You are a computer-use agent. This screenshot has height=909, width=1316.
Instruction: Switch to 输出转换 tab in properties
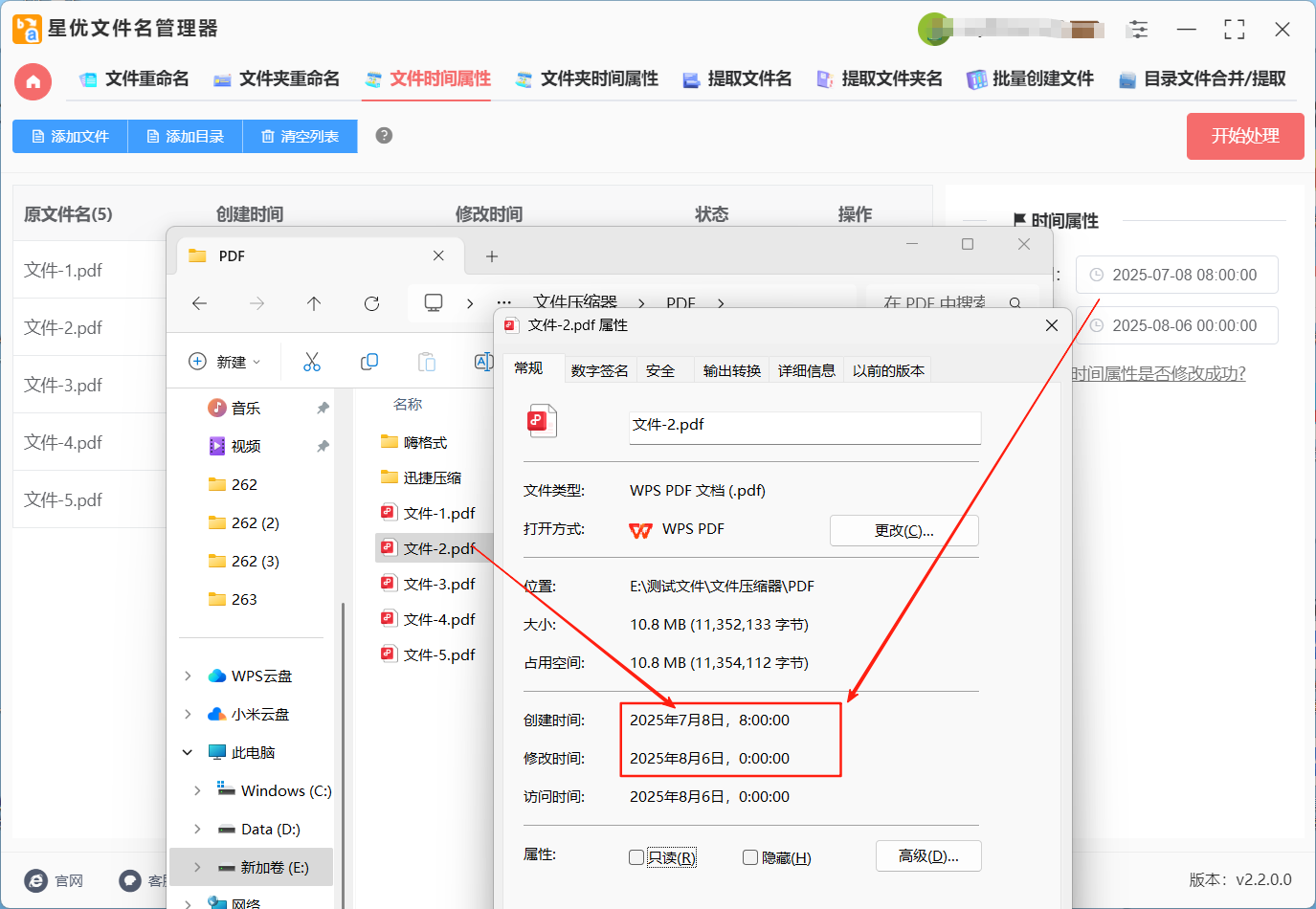click(731, 370)
